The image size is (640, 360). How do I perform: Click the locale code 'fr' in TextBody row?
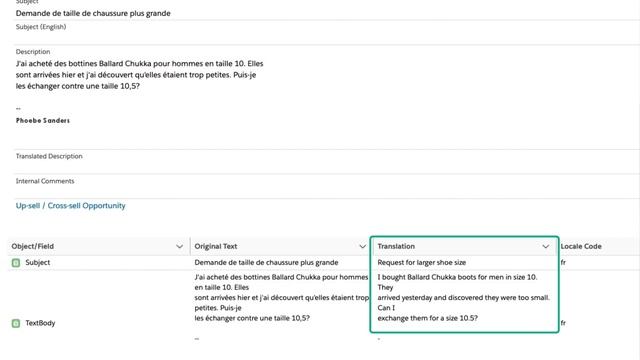pyautogui.click(x=563, y=323)
